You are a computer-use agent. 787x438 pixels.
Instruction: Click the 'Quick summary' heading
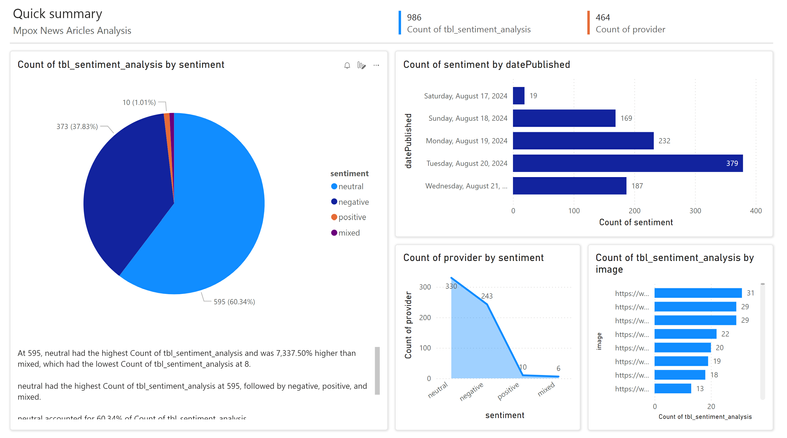point(57,14)
